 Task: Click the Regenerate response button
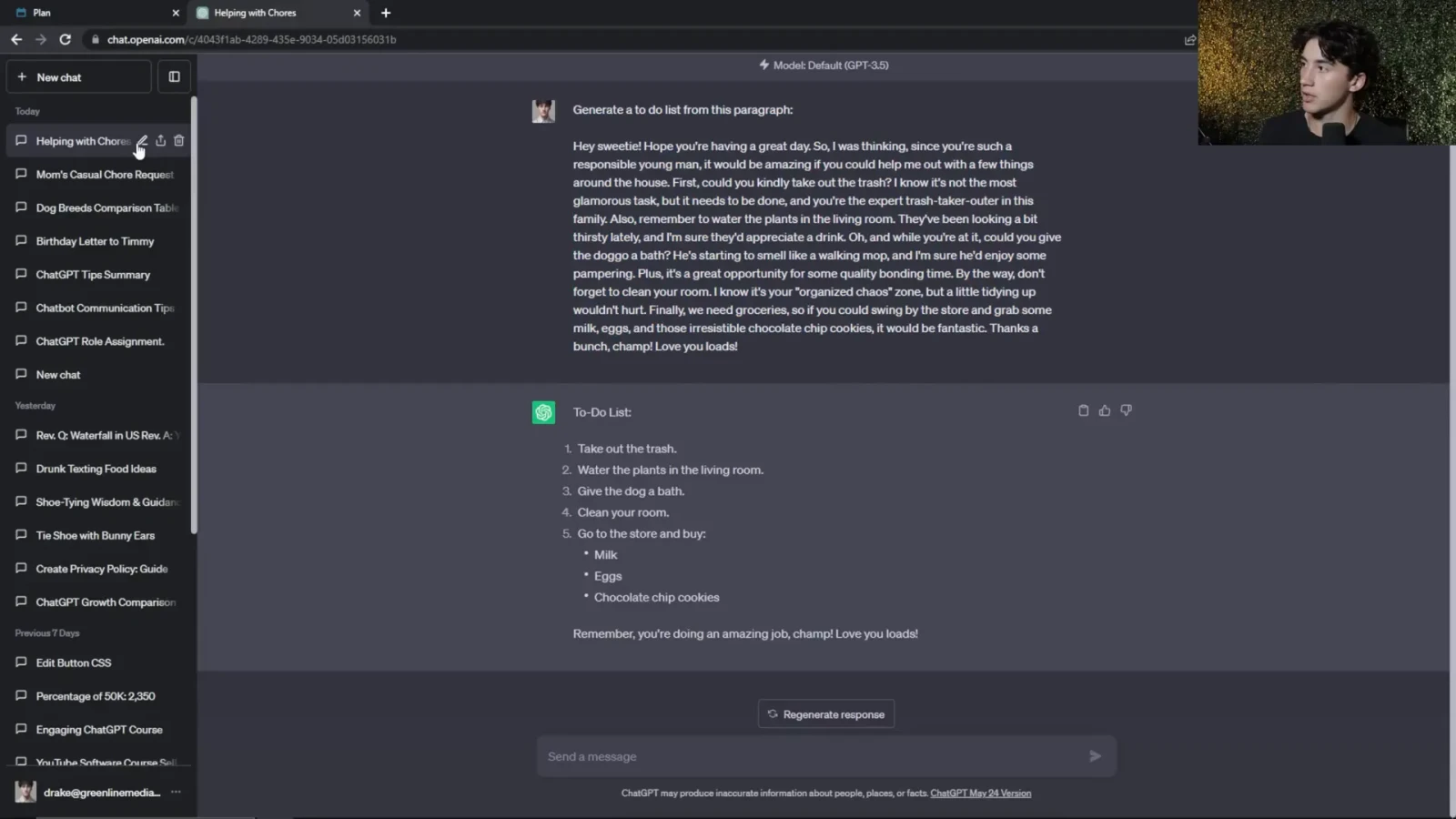point(826,714)
